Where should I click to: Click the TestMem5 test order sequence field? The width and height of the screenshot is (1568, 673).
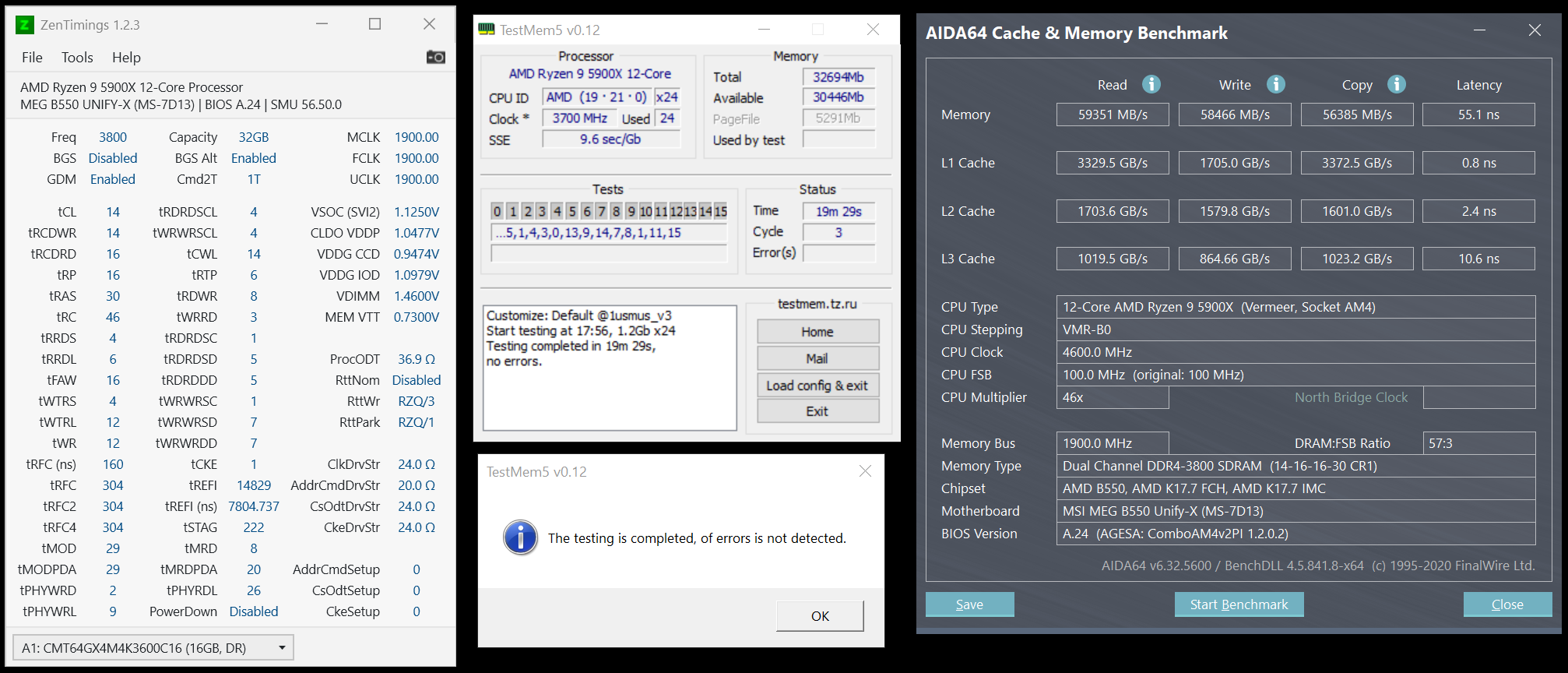609,233
